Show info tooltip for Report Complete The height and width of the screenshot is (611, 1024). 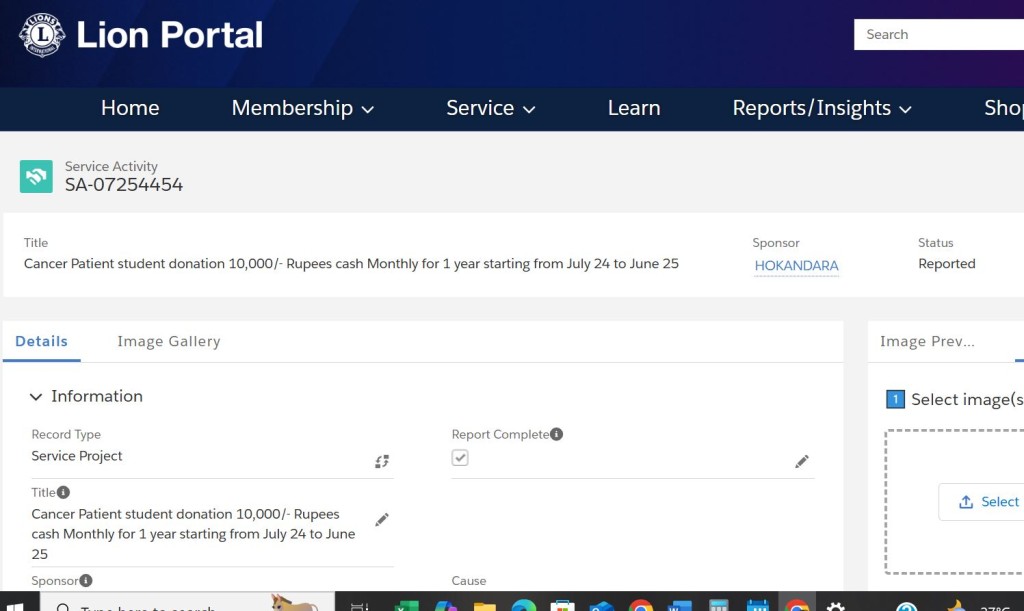pyautogui.click(x=556, y=434)
